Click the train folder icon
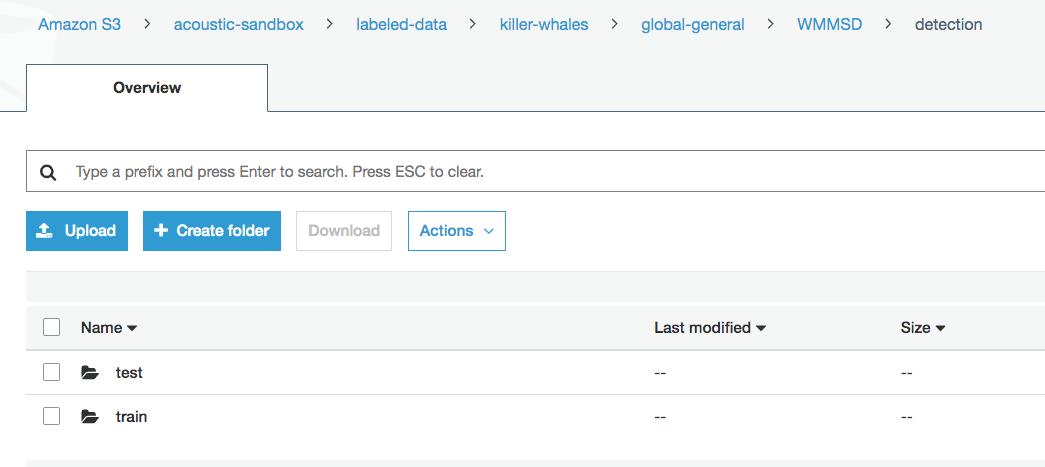This screenshot has height=467, width=1045. coord(90,417)
